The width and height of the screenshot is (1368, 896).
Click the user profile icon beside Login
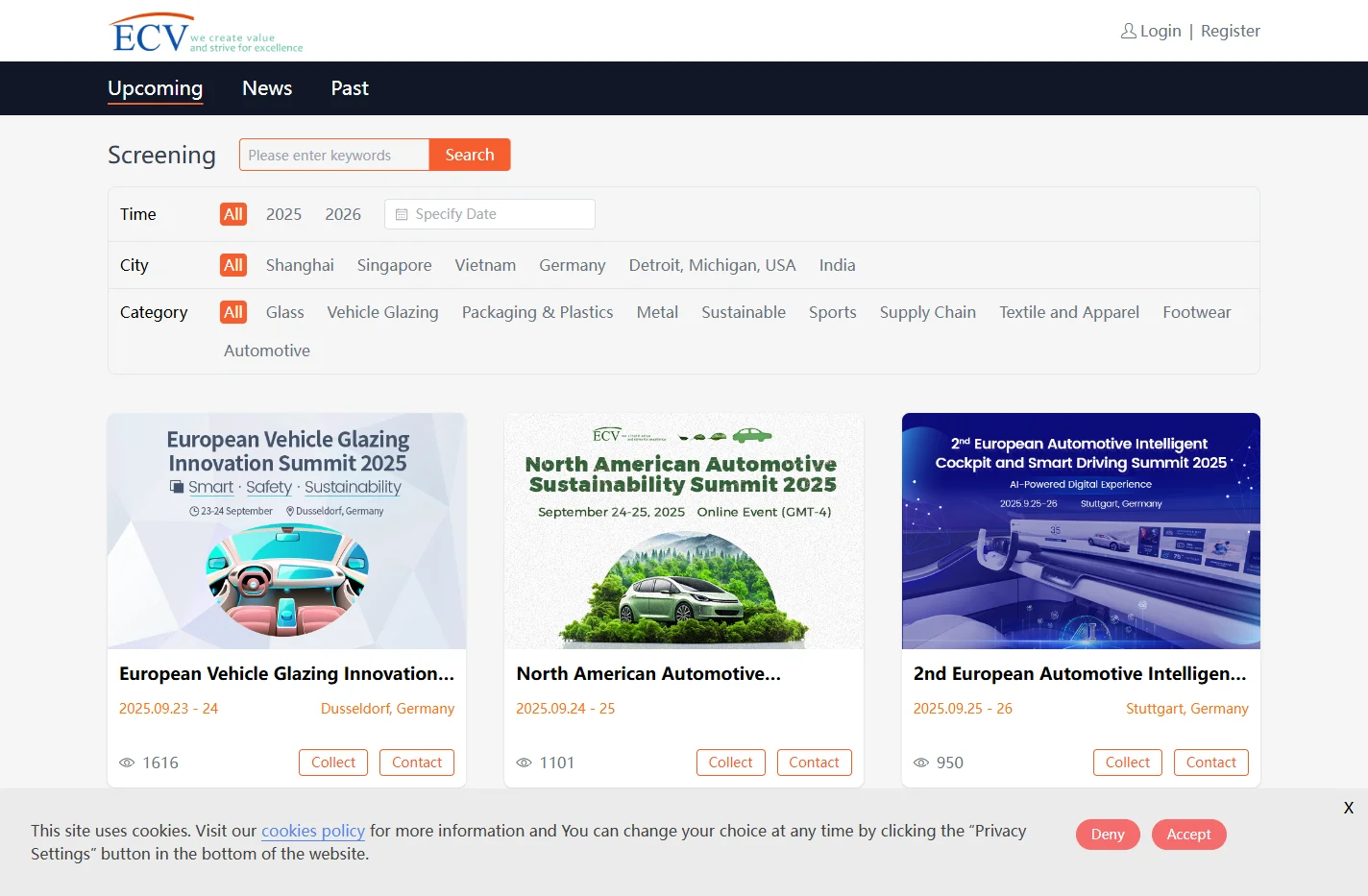pyautogui.click(x=1128, y=31)
